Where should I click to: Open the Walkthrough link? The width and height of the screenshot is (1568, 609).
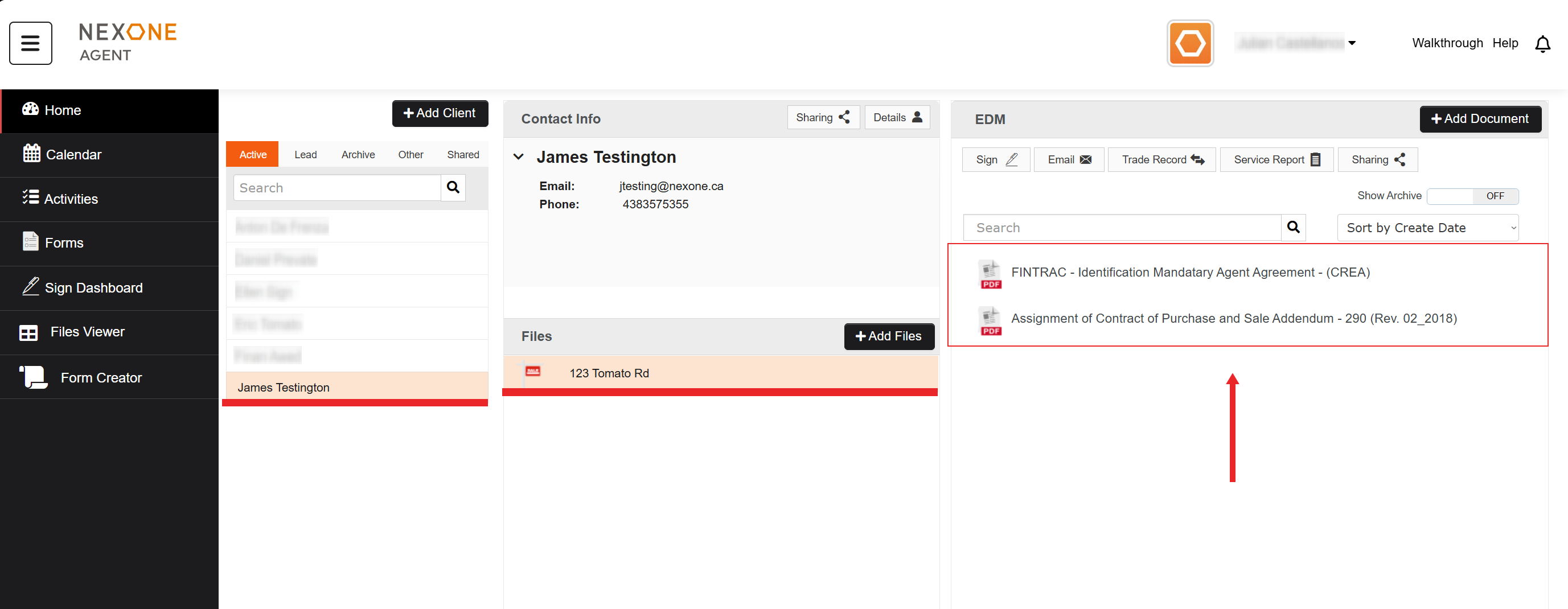pyautogui.click(x=1447, y=43)
